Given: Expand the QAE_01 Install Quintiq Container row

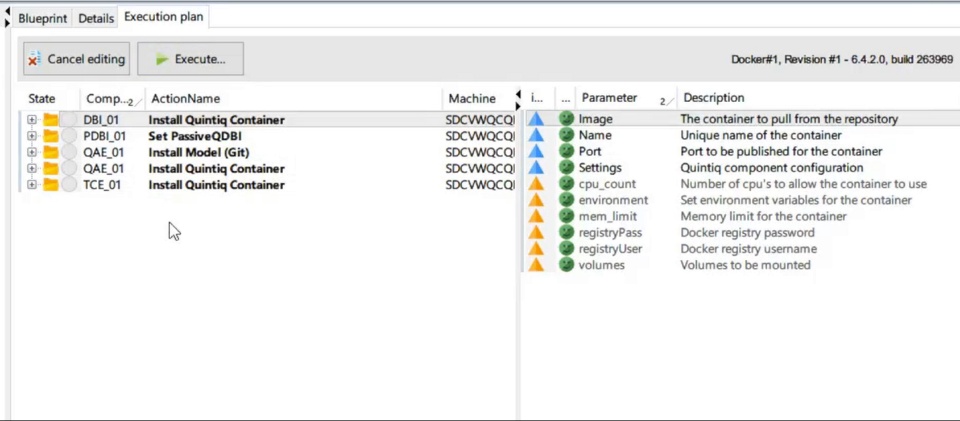Looking at the screenshot, I should (32, 169).
